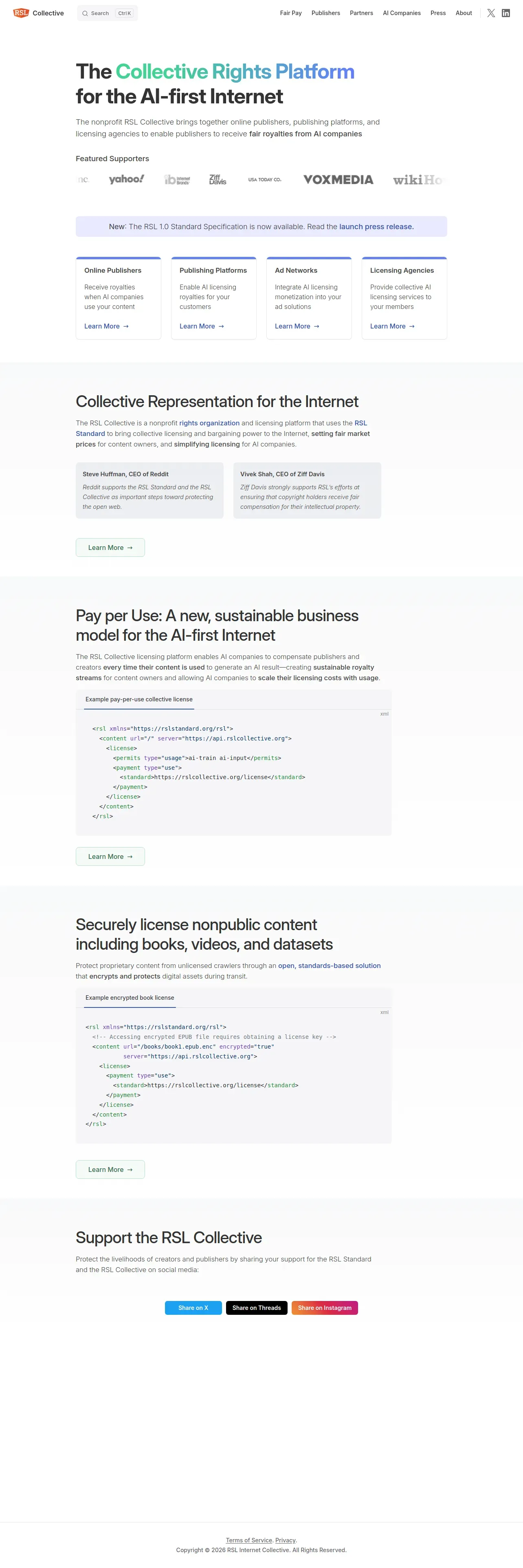Open the LinkedIn icon in header
The width and height of the screenshot is (523, 1568).
tap(505, 13)
